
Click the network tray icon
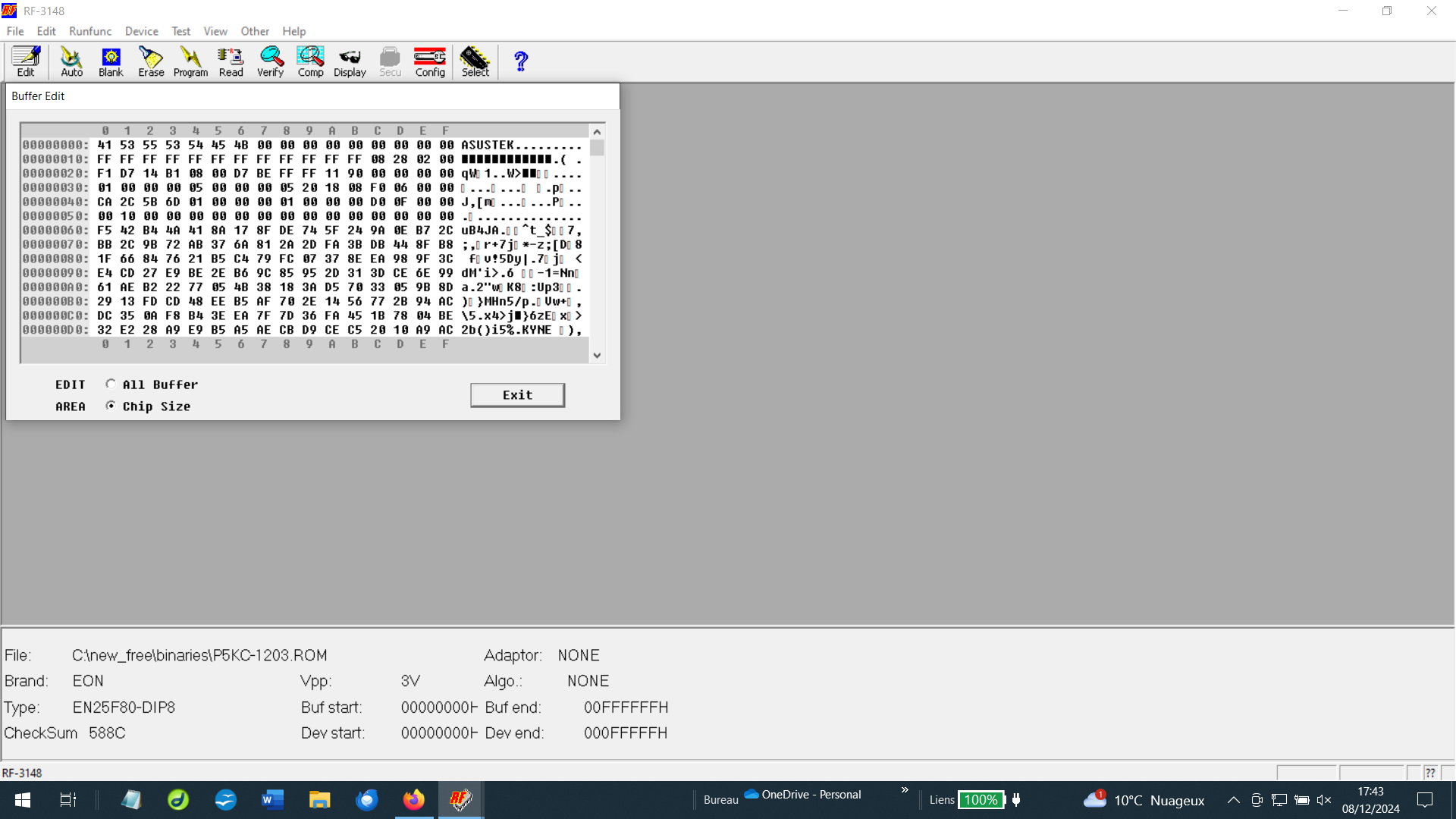(1279, 800)
